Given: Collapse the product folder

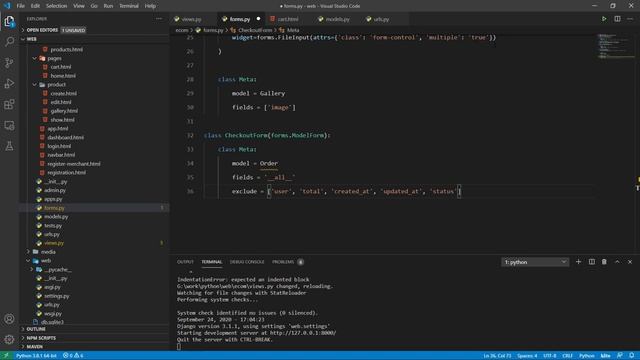Looking at the screenshot, I should tap(56, 84).
